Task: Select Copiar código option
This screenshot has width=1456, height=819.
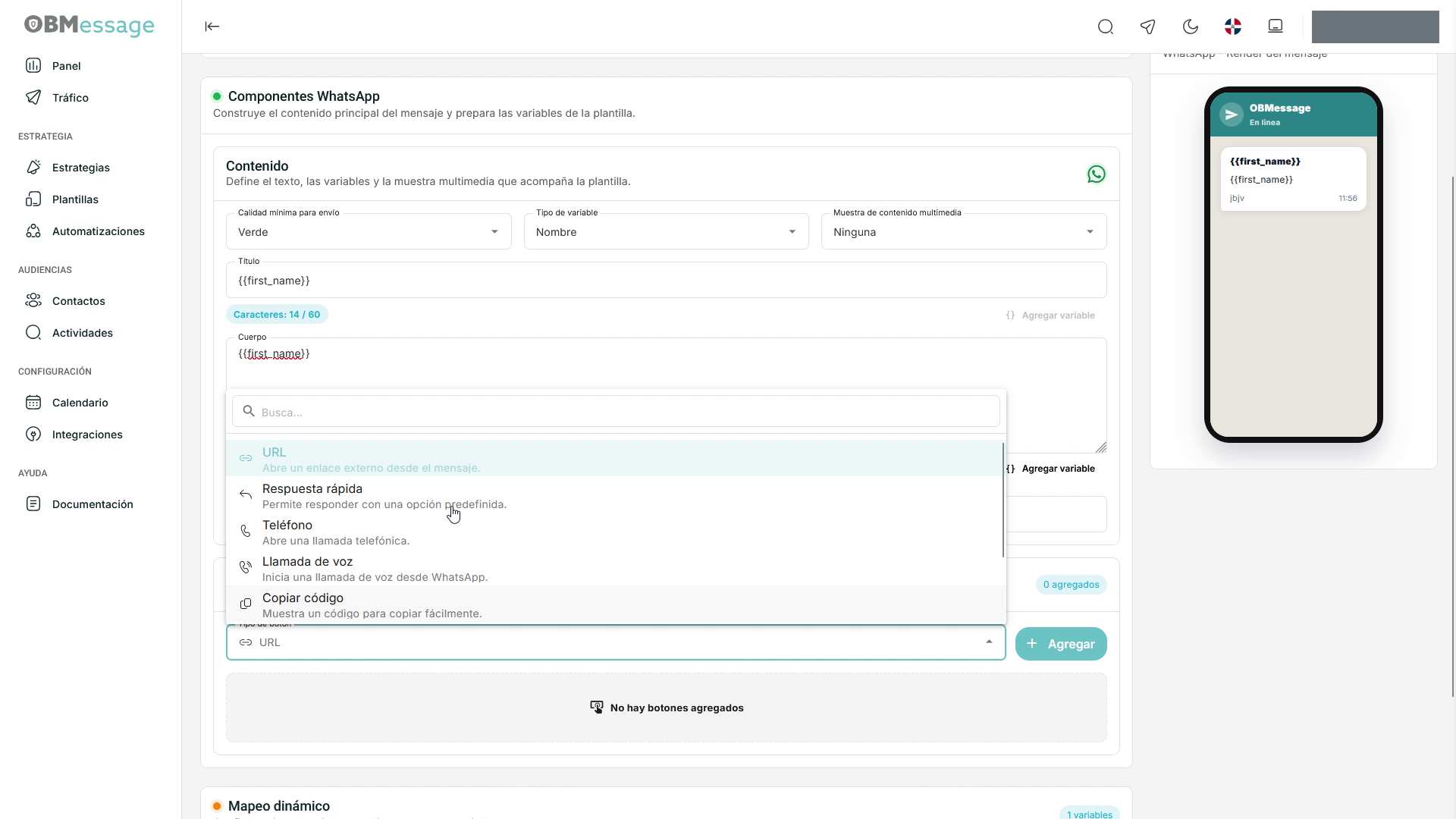Action: (614, 604)
